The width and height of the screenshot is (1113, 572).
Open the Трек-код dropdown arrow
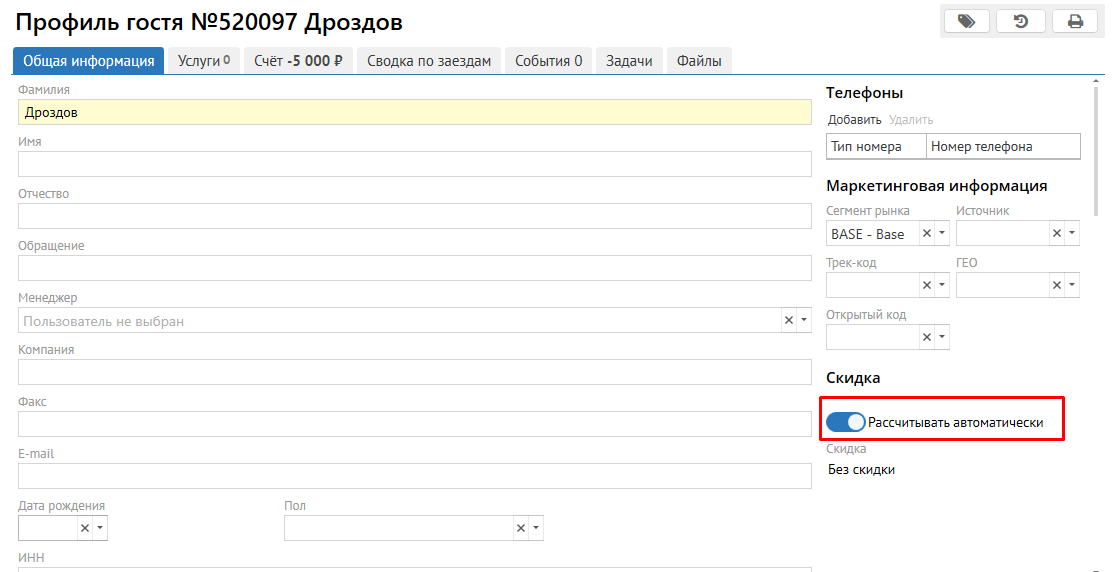click(942, 286)
